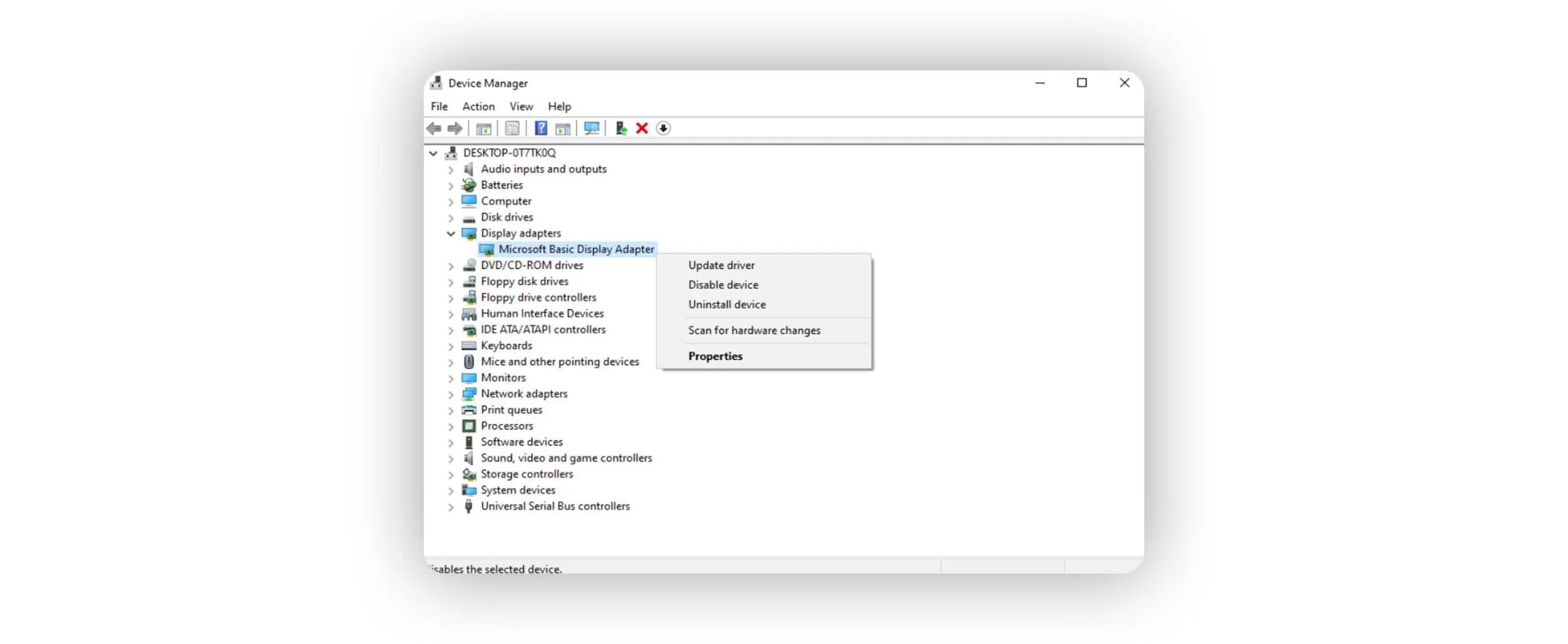This screenshot has width=1568, height=644.
Task: Click the Update device driver toolbar icon
Action: 620,128
